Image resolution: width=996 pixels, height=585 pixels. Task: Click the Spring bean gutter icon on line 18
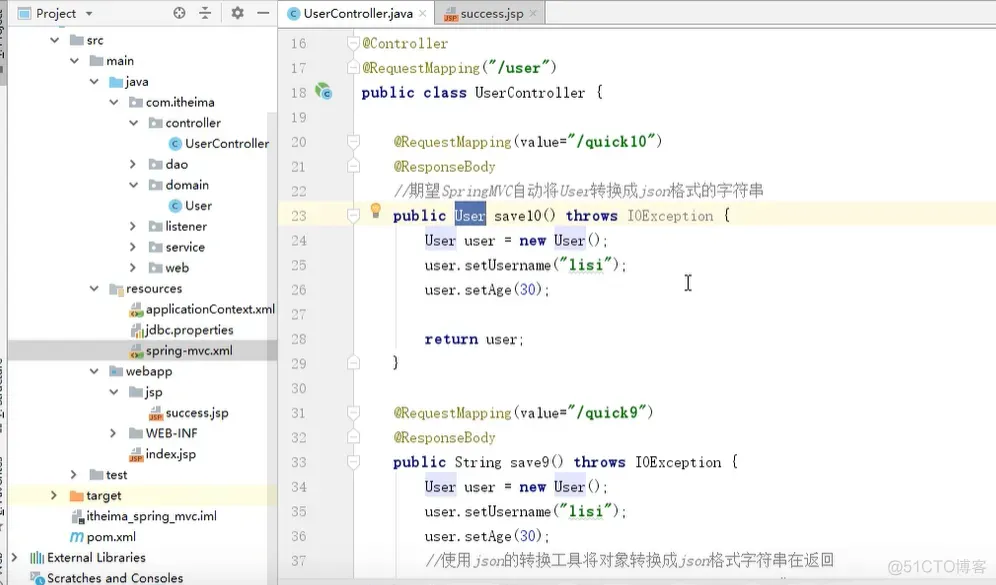coord(324,92)
